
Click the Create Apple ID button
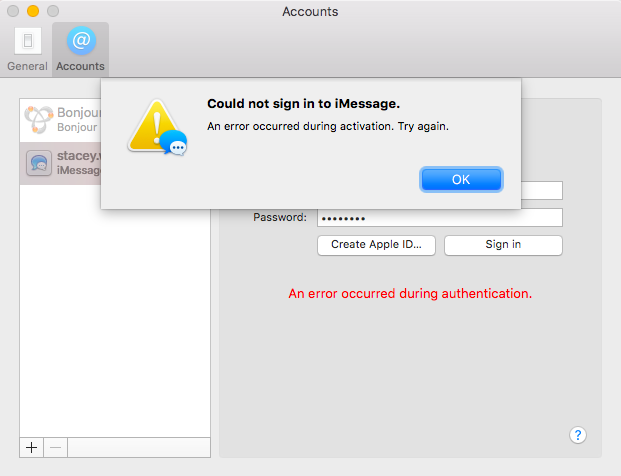tap(376, 245)
